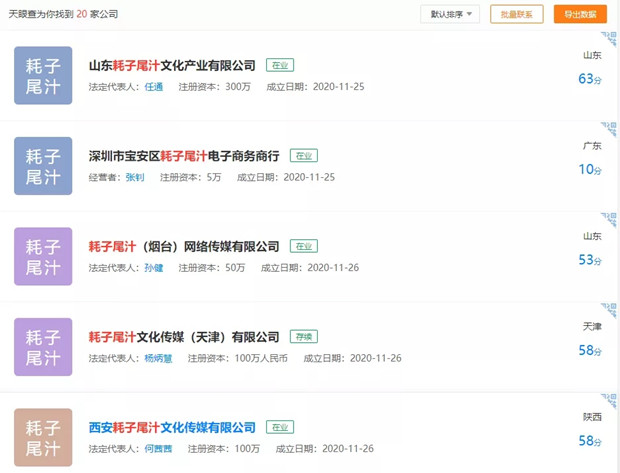Click the orange 导出数据 button
The width and height of the screenshot is (620, 473).
click(580, 14)
